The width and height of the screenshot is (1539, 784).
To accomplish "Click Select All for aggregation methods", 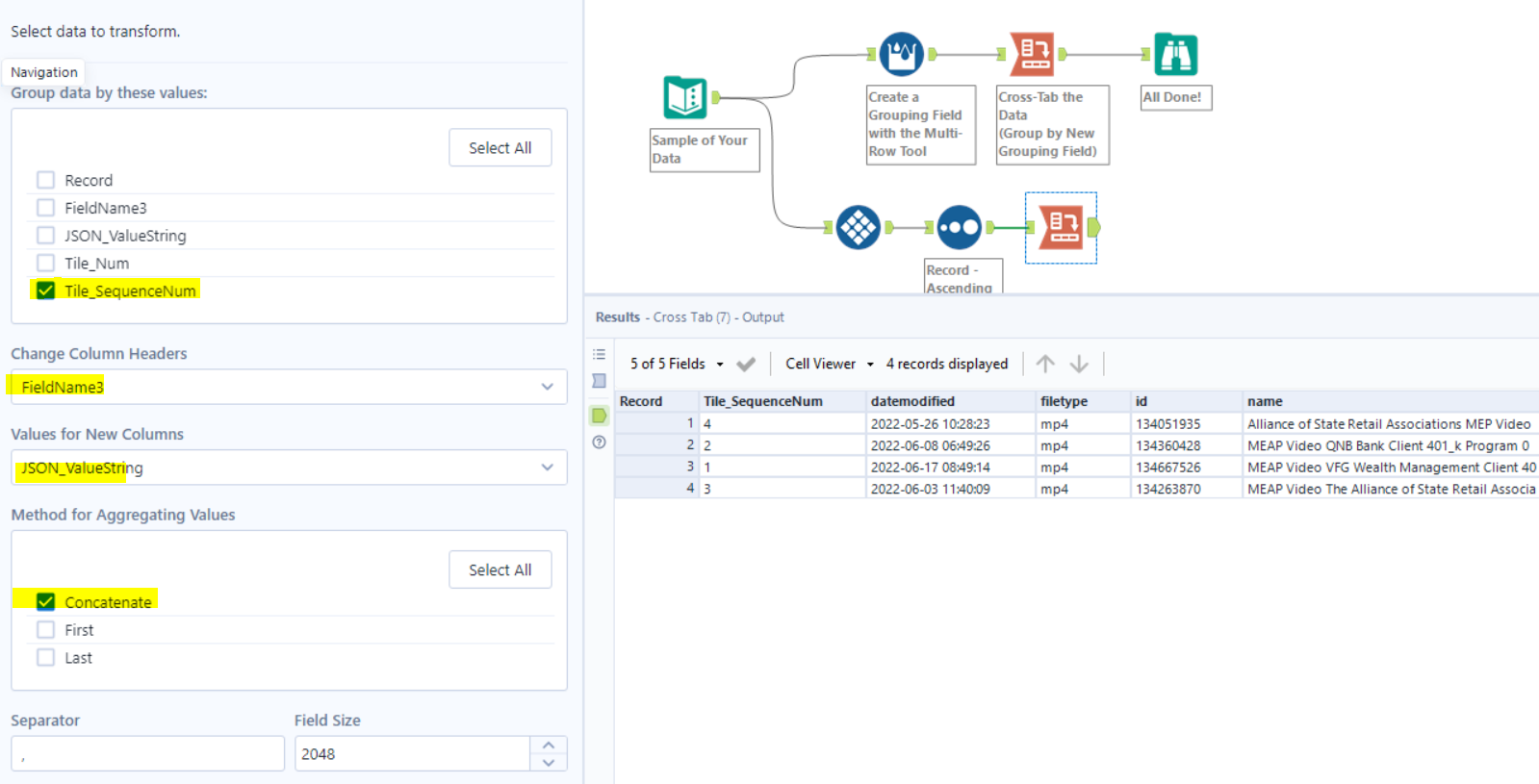I will (x=500, y=570).
